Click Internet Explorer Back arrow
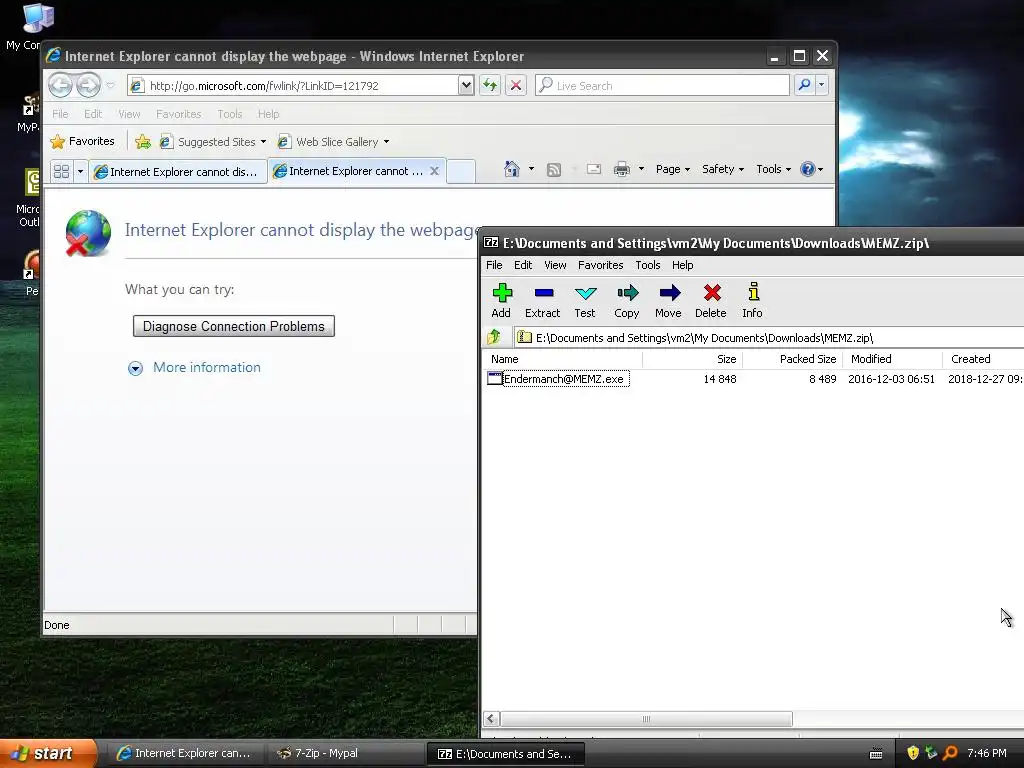This screenshot has height=768, width=1024. tap(60, 85)
